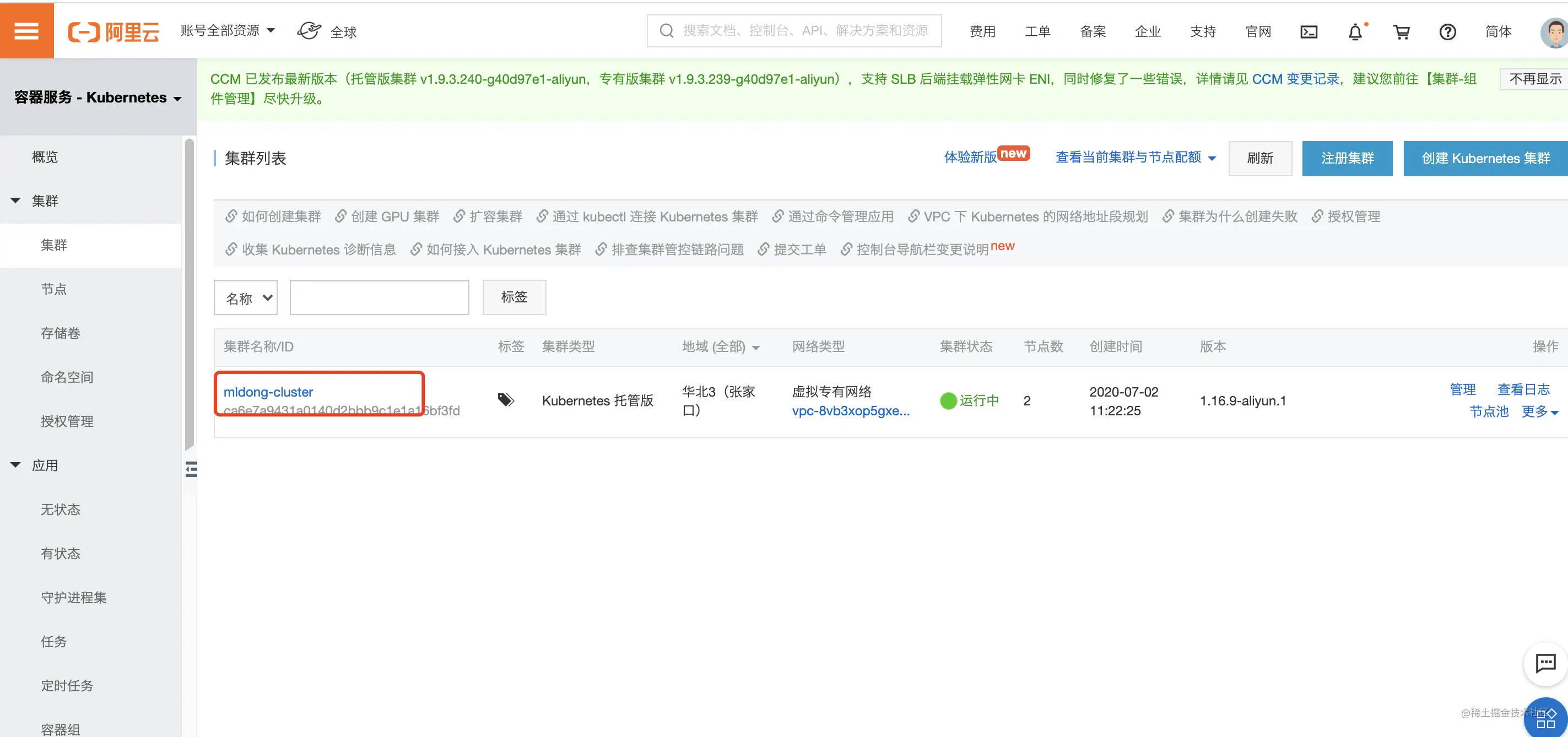Open the 更多 actions dropdown for mldong-cluster
1568x737 pixels.
1539,411
